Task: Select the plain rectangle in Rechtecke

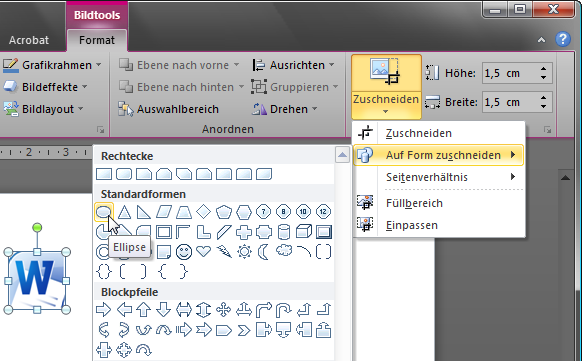Action: tap(104, 174)
